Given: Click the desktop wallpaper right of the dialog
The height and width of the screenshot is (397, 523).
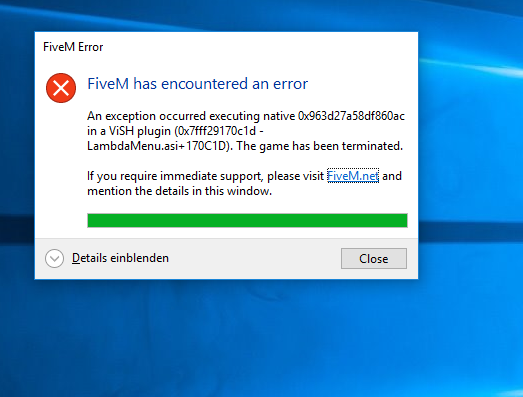Looking at the screenshot, I should pos(470,150).
